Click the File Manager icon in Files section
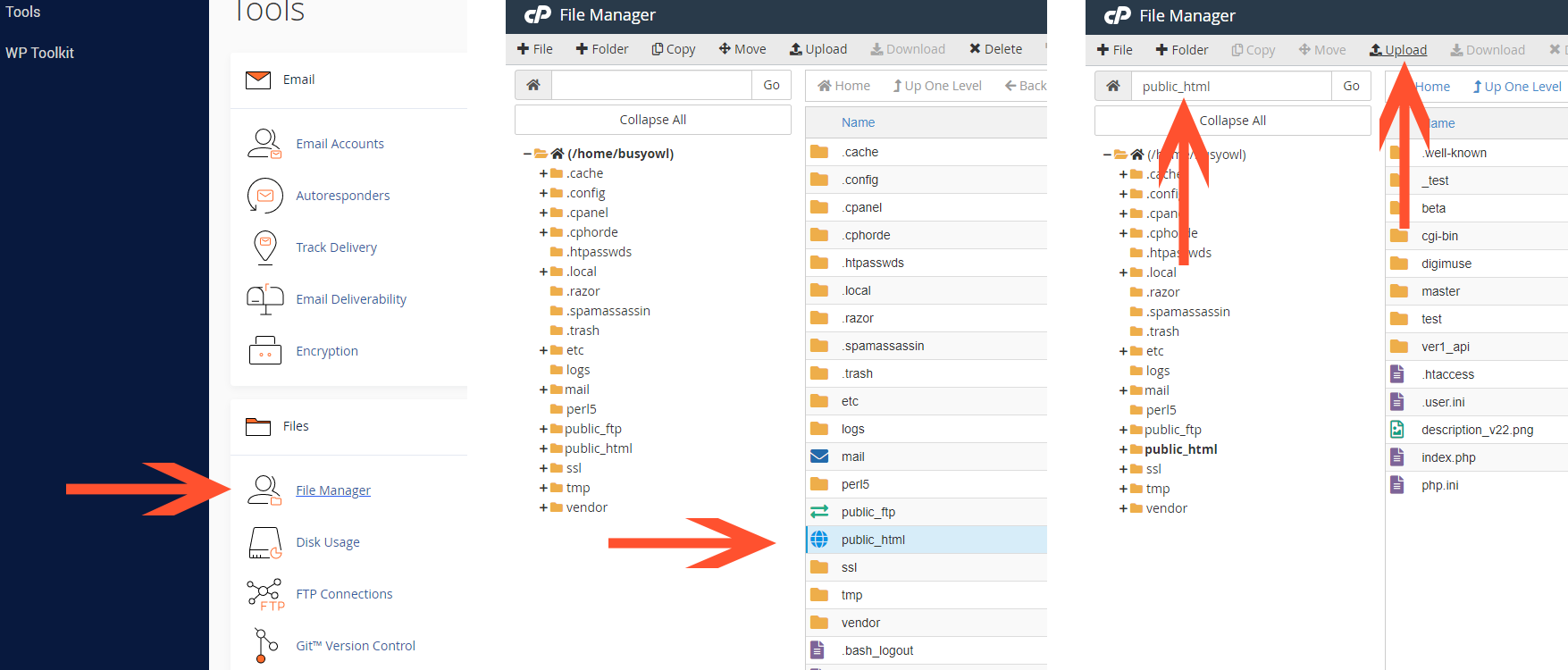The image size is (1568, 670). [x=264, y=490]
